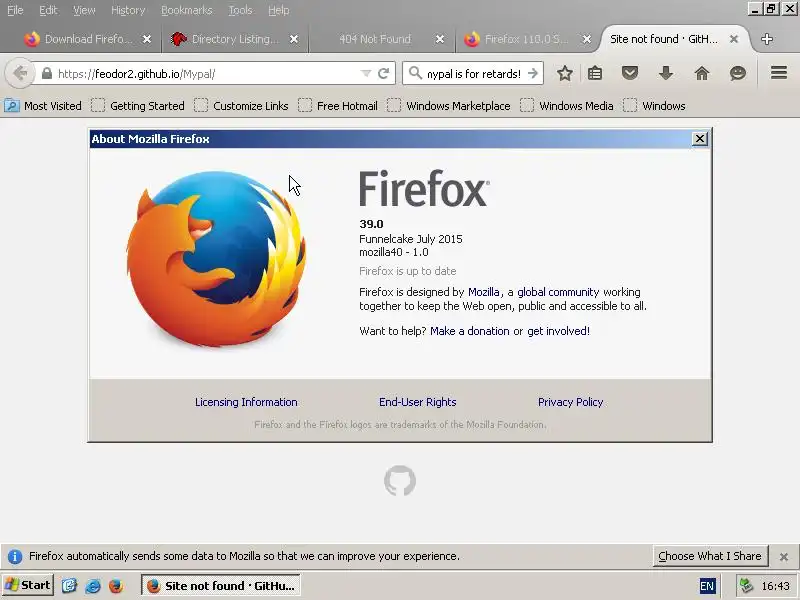
Task: Dismiss the data sharing notification bar
Action: (x=784, y=557)
